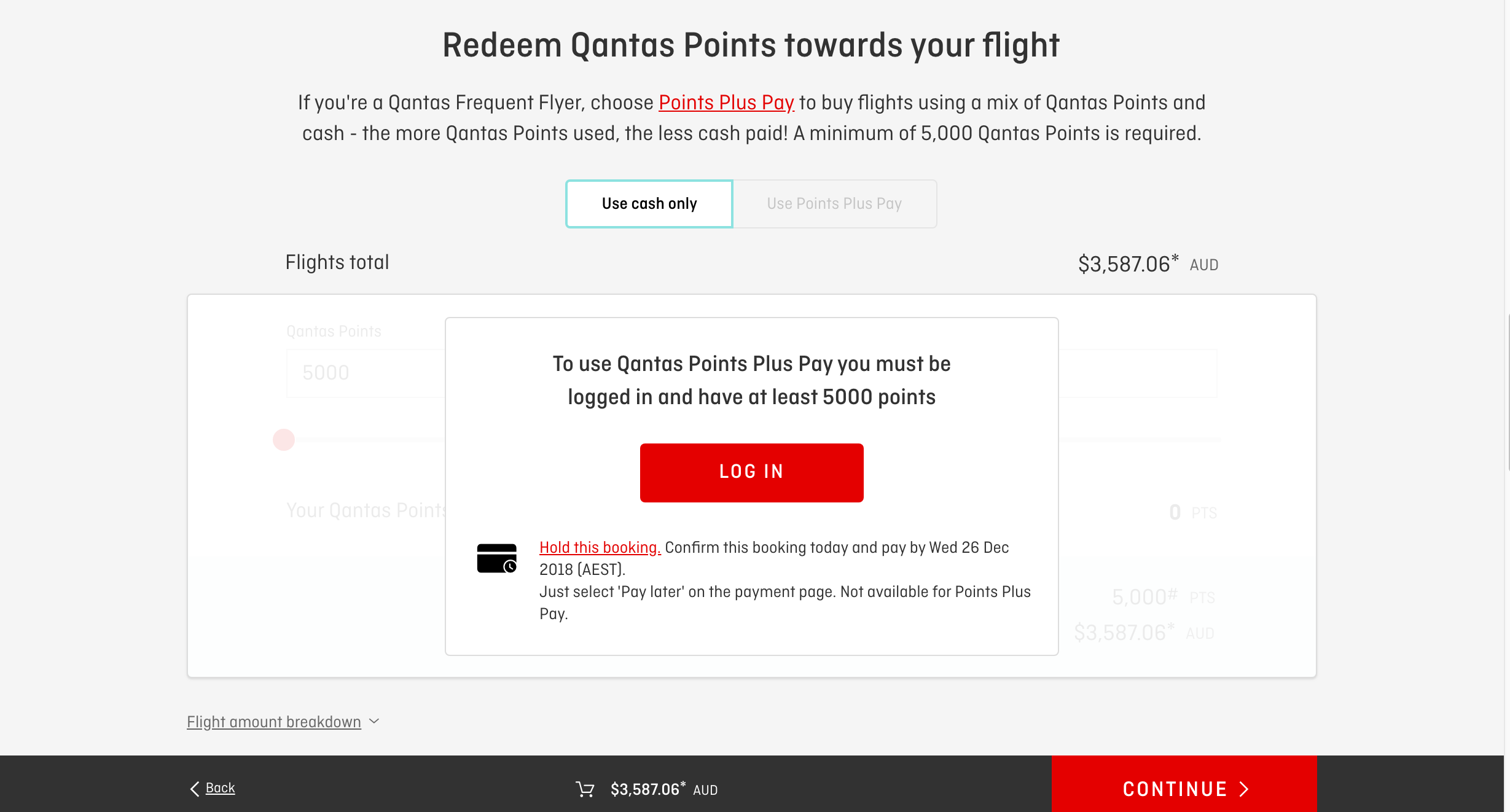The width and height of the screenshot is (1510, 812).
Task: Select the Use cash only option
Action: pyautogui.click(x=649, y=204)
